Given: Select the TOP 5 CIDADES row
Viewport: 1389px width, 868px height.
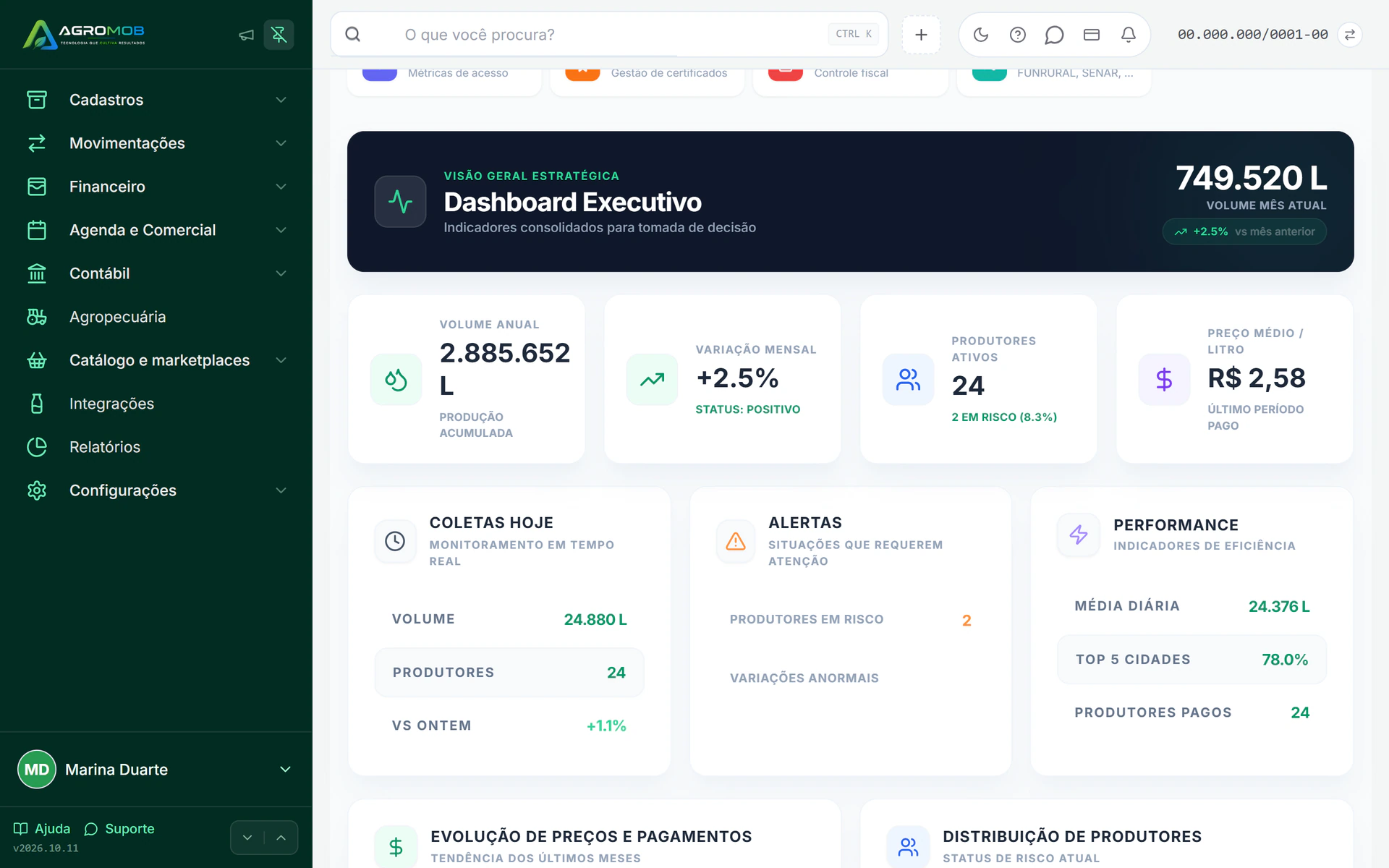Looking at the screenshot, I should tap(1192, 660).
